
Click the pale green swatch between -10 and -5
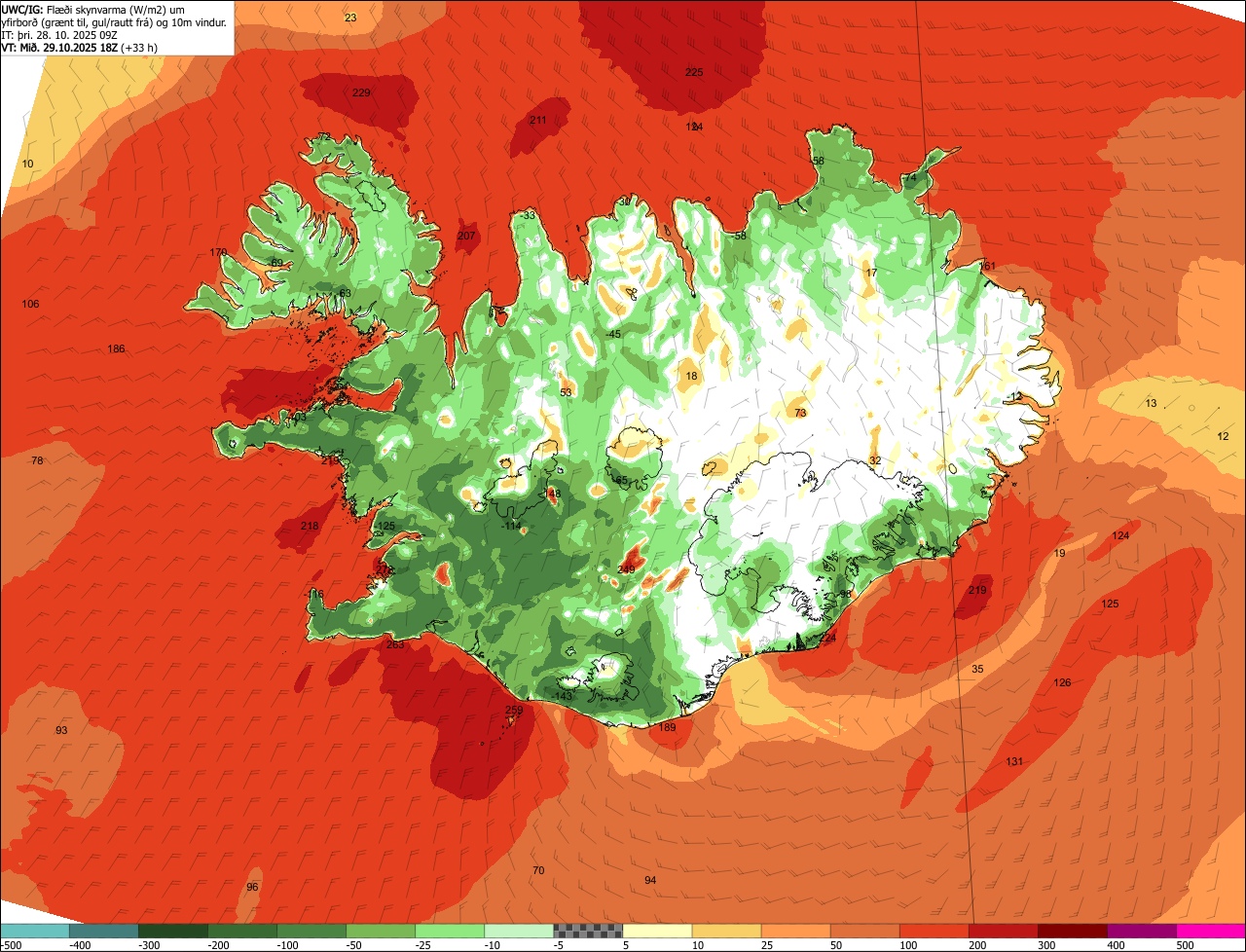pyautogui.click(x=519, y=930)
